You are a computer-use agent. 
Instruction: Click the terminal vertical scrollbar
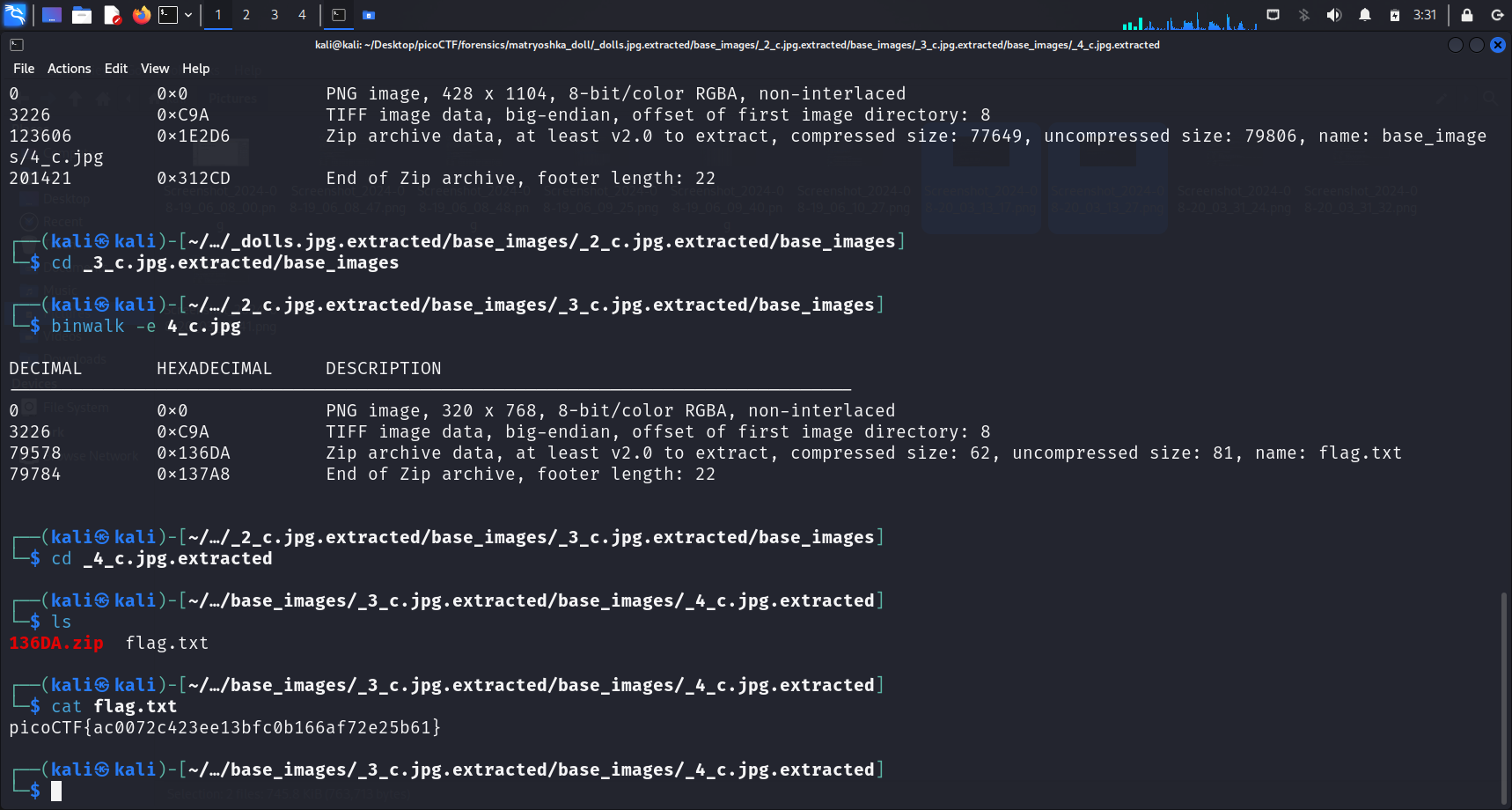tap(1503, 696)
